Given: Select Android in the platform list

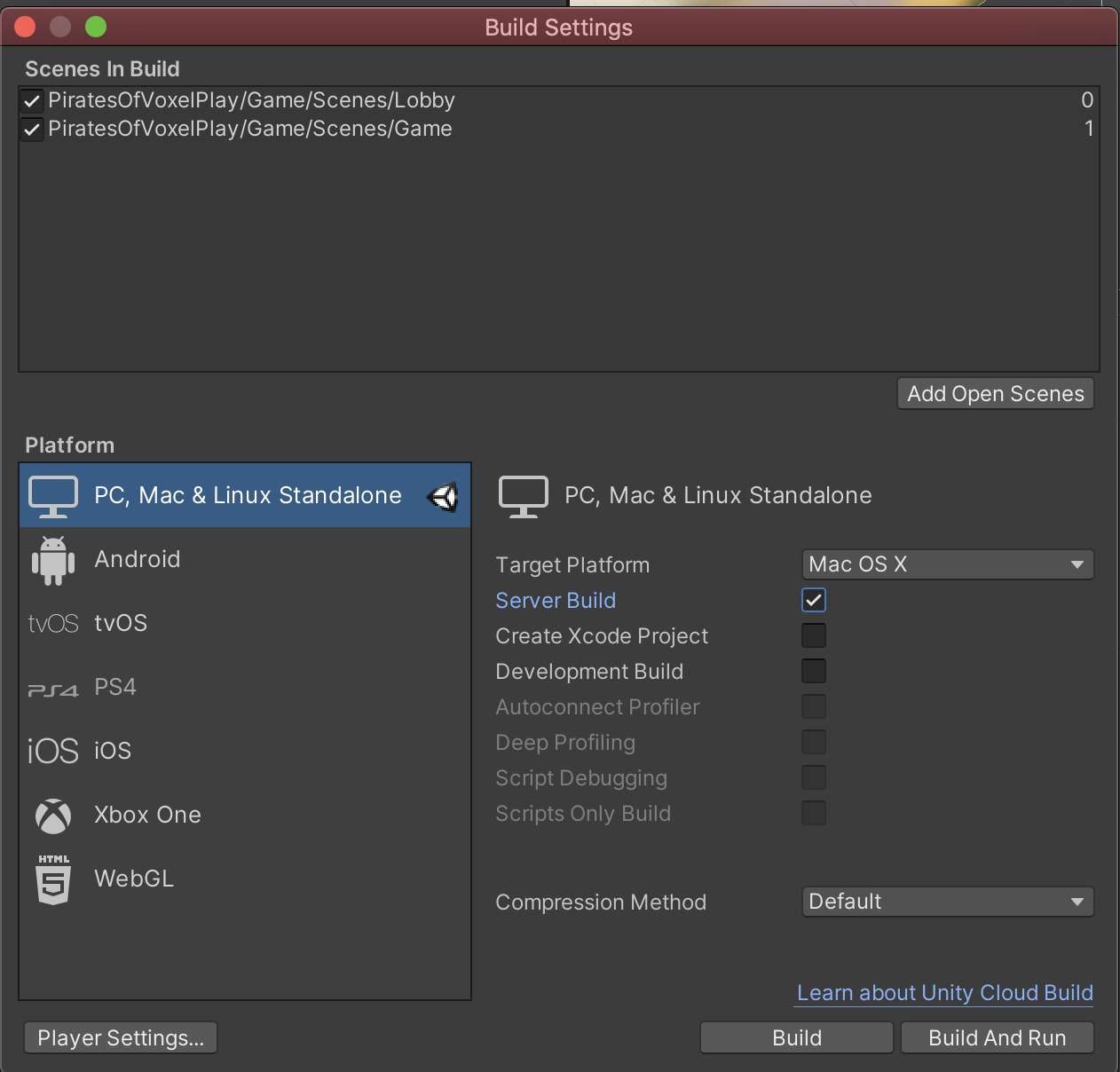Looking at the screenshot, I should coord(245,560).
